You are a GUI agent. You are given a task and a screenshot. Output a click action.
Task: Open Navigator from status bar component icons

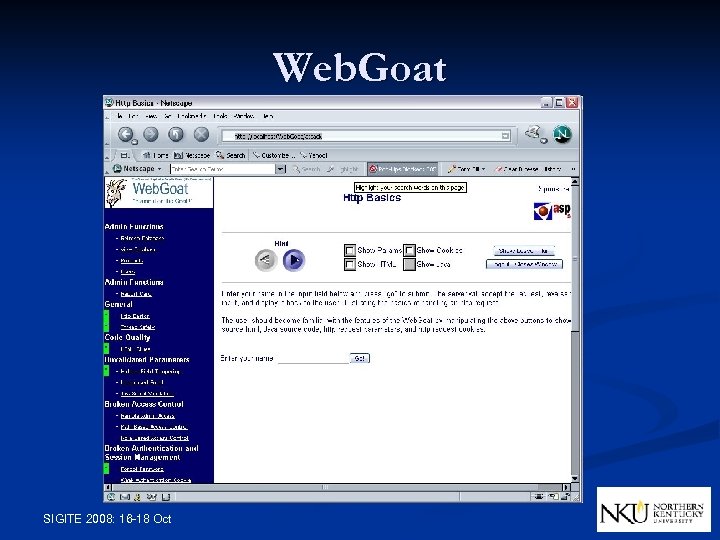tap(111, 497)
